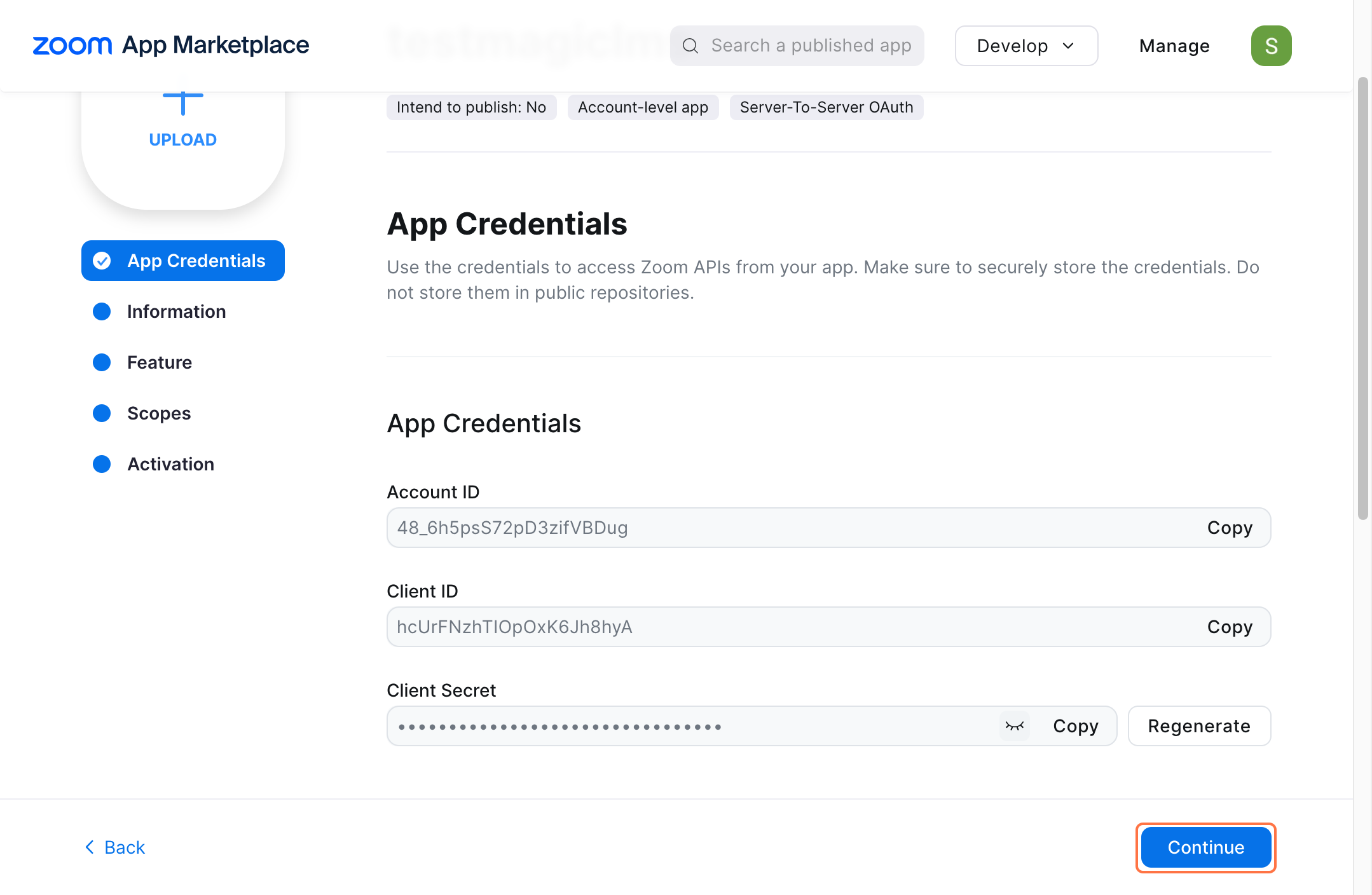Click the search magnifier icon
Viewport: 1372px width, 895px height.
[690, 46]
